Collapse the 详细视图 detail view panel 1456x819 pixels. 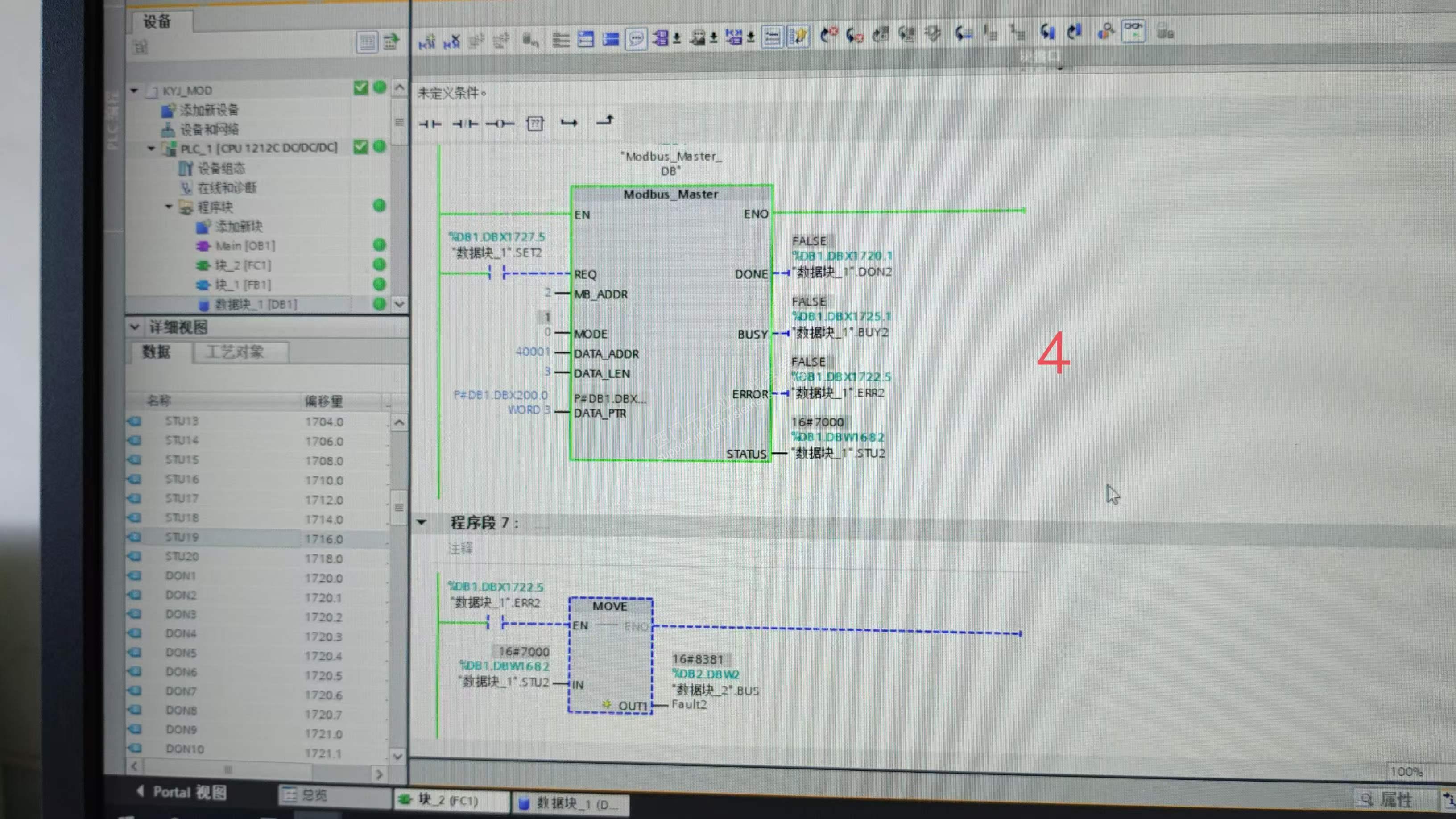(x=135, y=327)
